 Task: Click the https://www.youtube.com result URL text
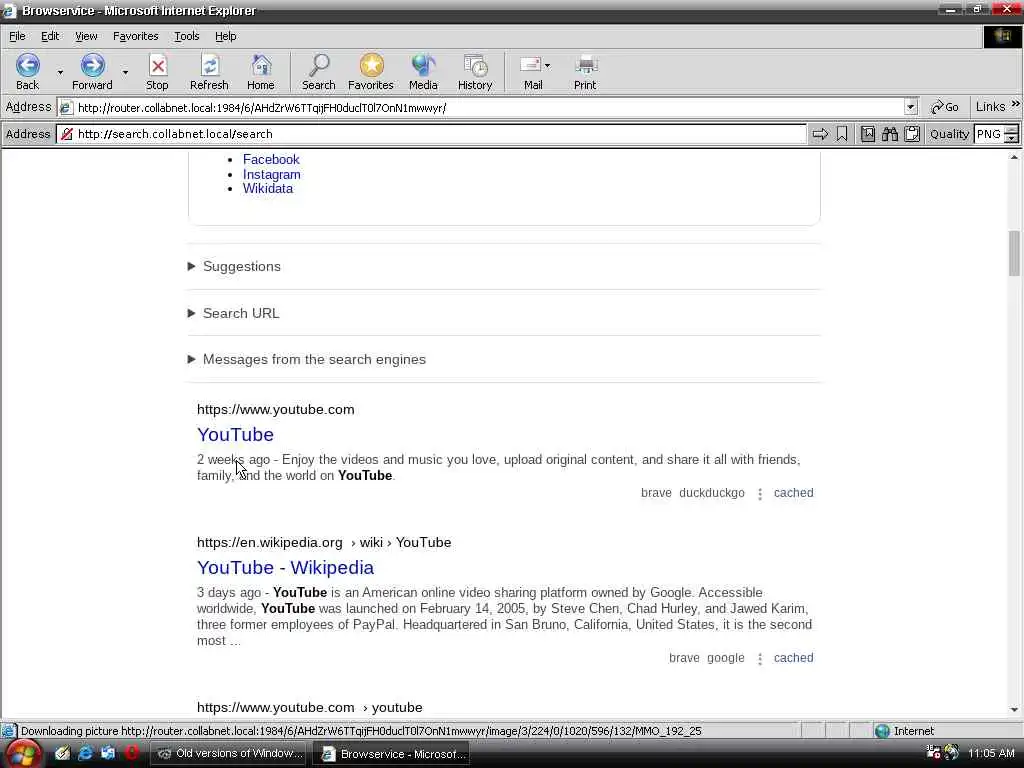tap(276, 409)
